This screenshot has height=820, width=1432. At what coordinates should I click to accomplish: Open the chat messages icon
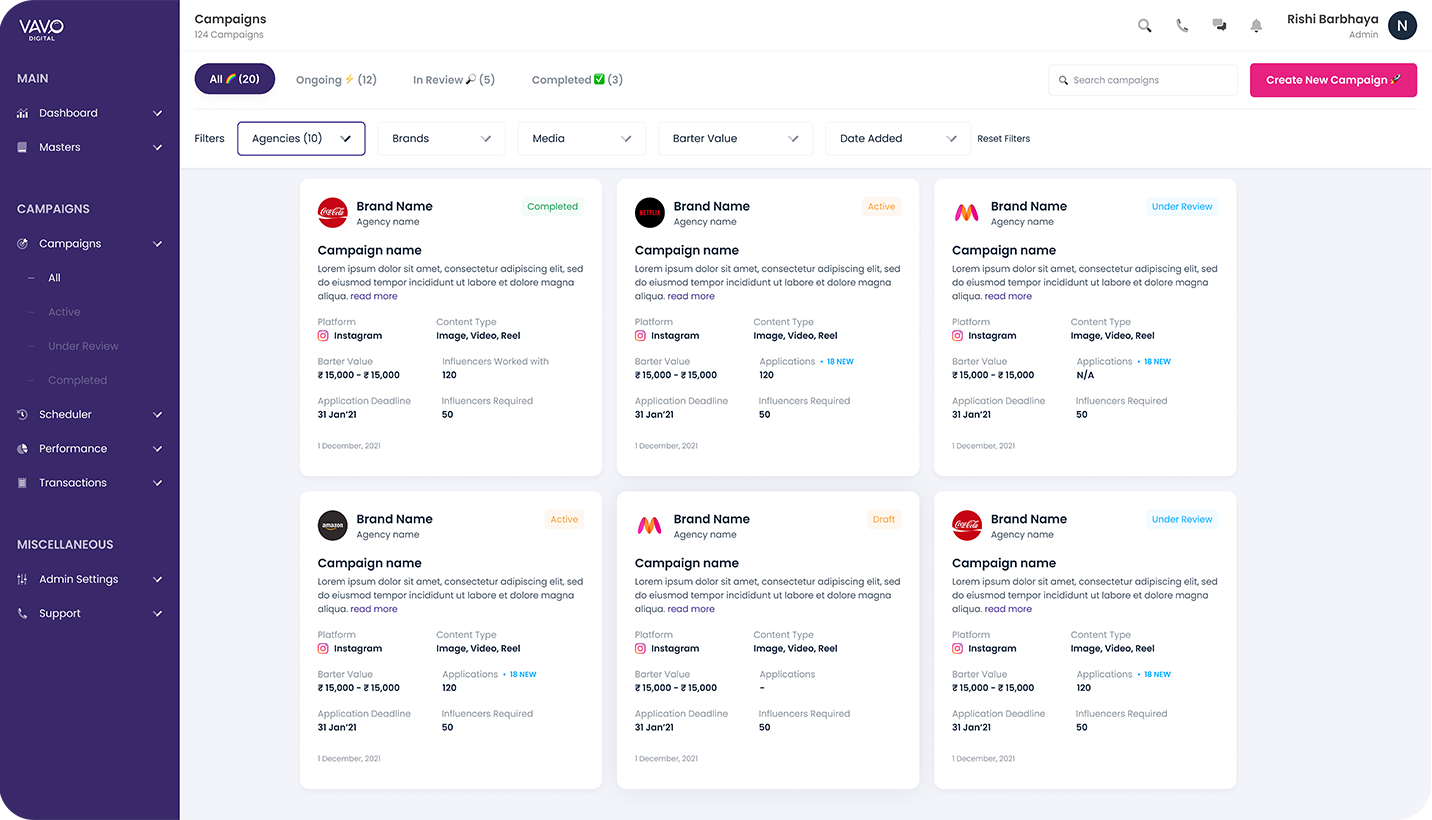point(1219,25)
